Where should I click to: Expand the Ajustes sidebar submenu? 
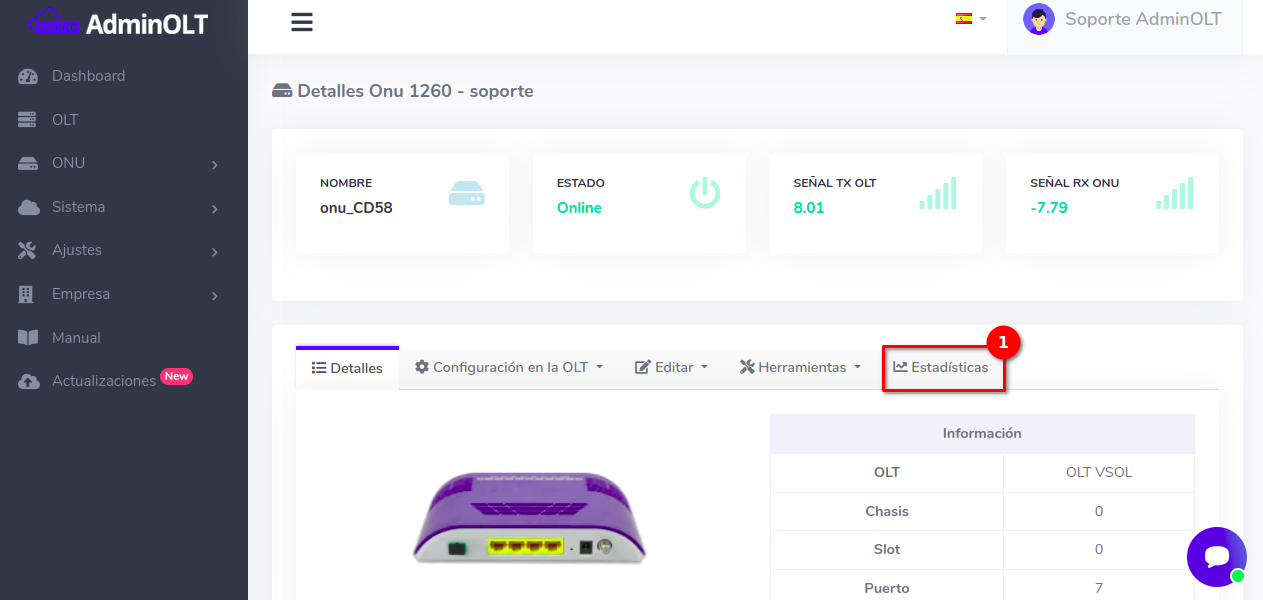click(118, 250)
